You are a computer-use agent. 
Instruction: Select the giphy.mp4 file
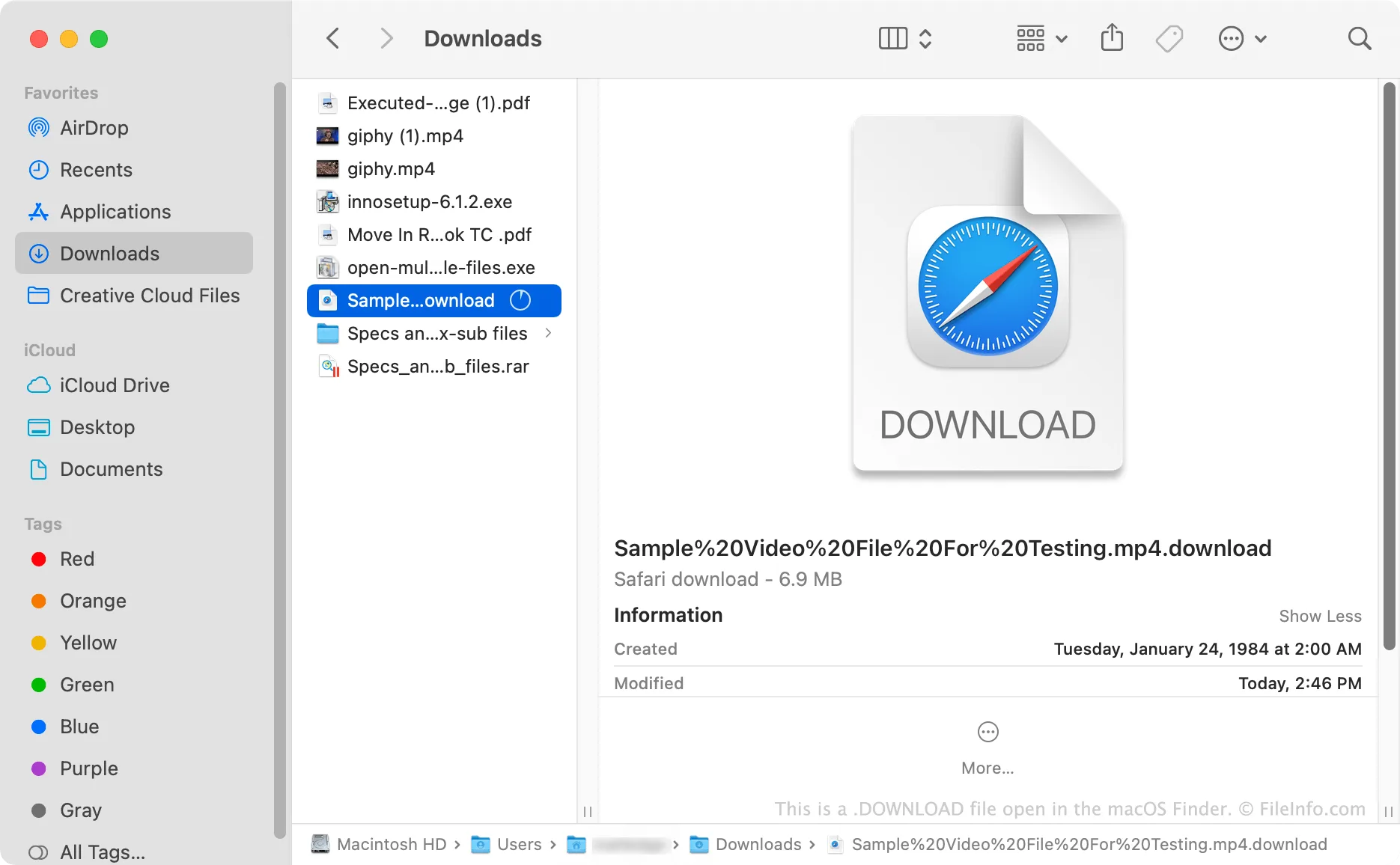click(x=434, y=169)
